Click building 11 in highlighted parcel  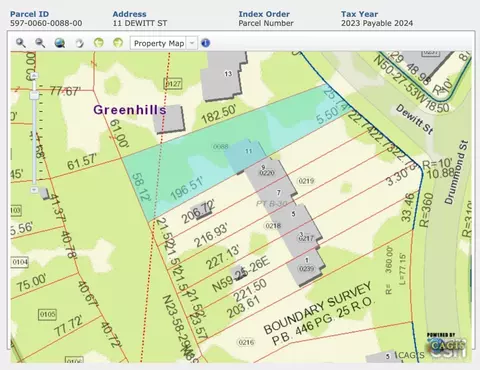click(249, 151)
